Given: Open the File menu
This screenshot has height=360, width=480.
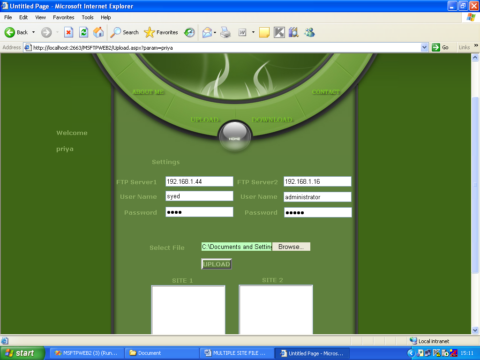Looking at the screenshot, I should (x=8, y=17).
